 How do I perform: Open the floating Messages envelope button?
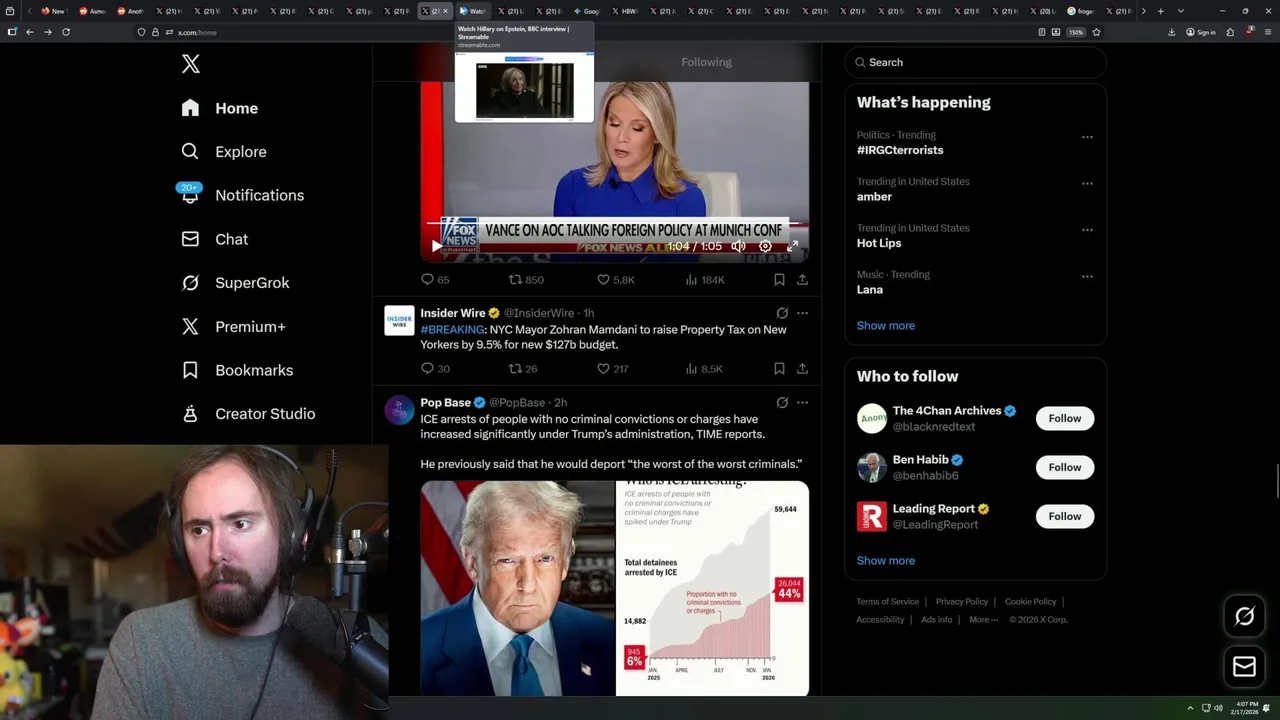point(1244,666)
